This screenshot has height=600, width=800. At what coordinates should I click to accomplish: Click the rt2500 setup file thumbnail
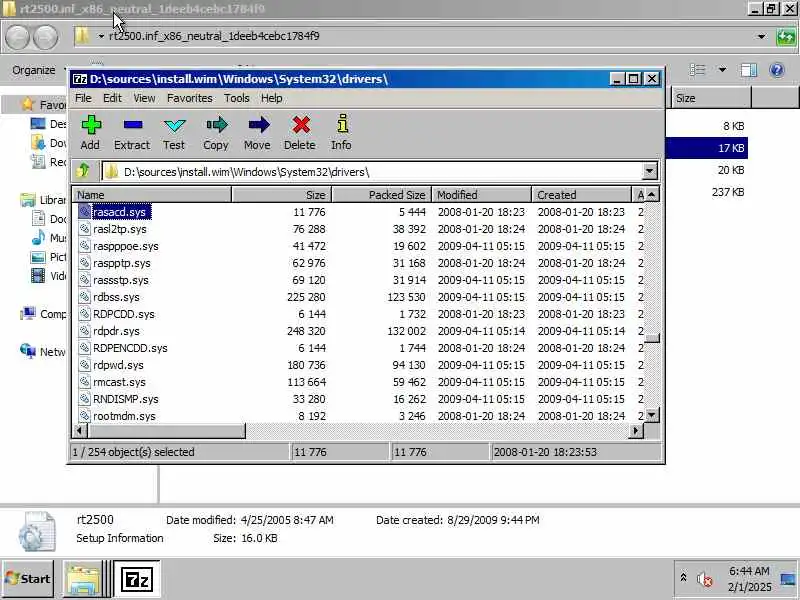(x=37, y=532)
